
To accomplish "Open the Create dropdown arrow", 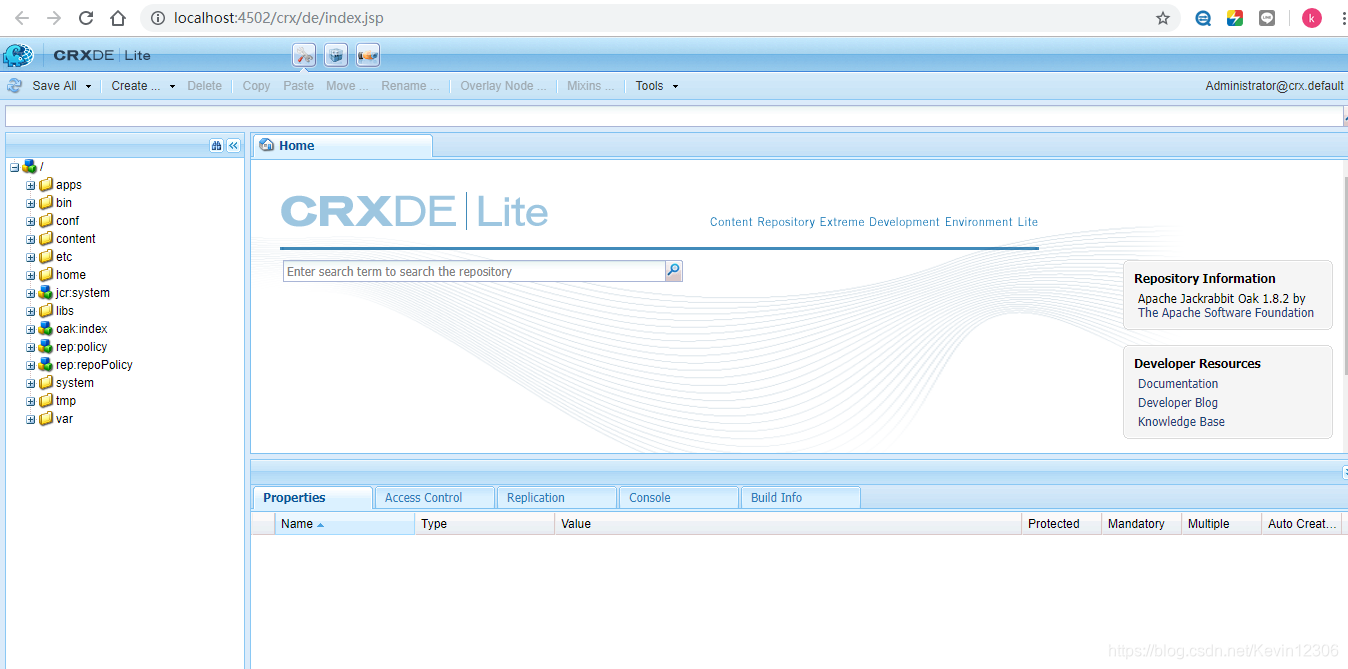I will click(x=172, y=87).
